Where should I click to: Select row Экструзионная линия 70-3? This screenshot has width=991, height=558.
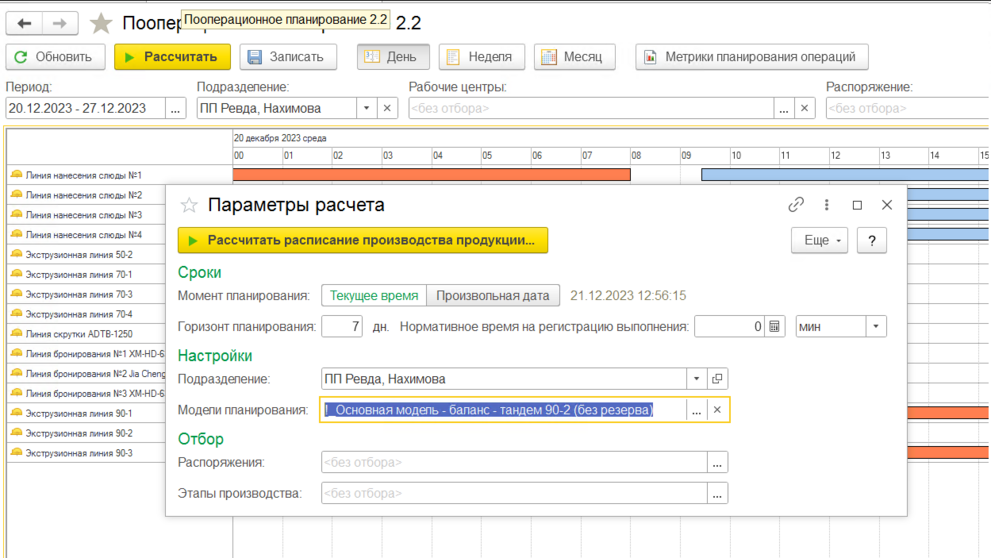87,294
